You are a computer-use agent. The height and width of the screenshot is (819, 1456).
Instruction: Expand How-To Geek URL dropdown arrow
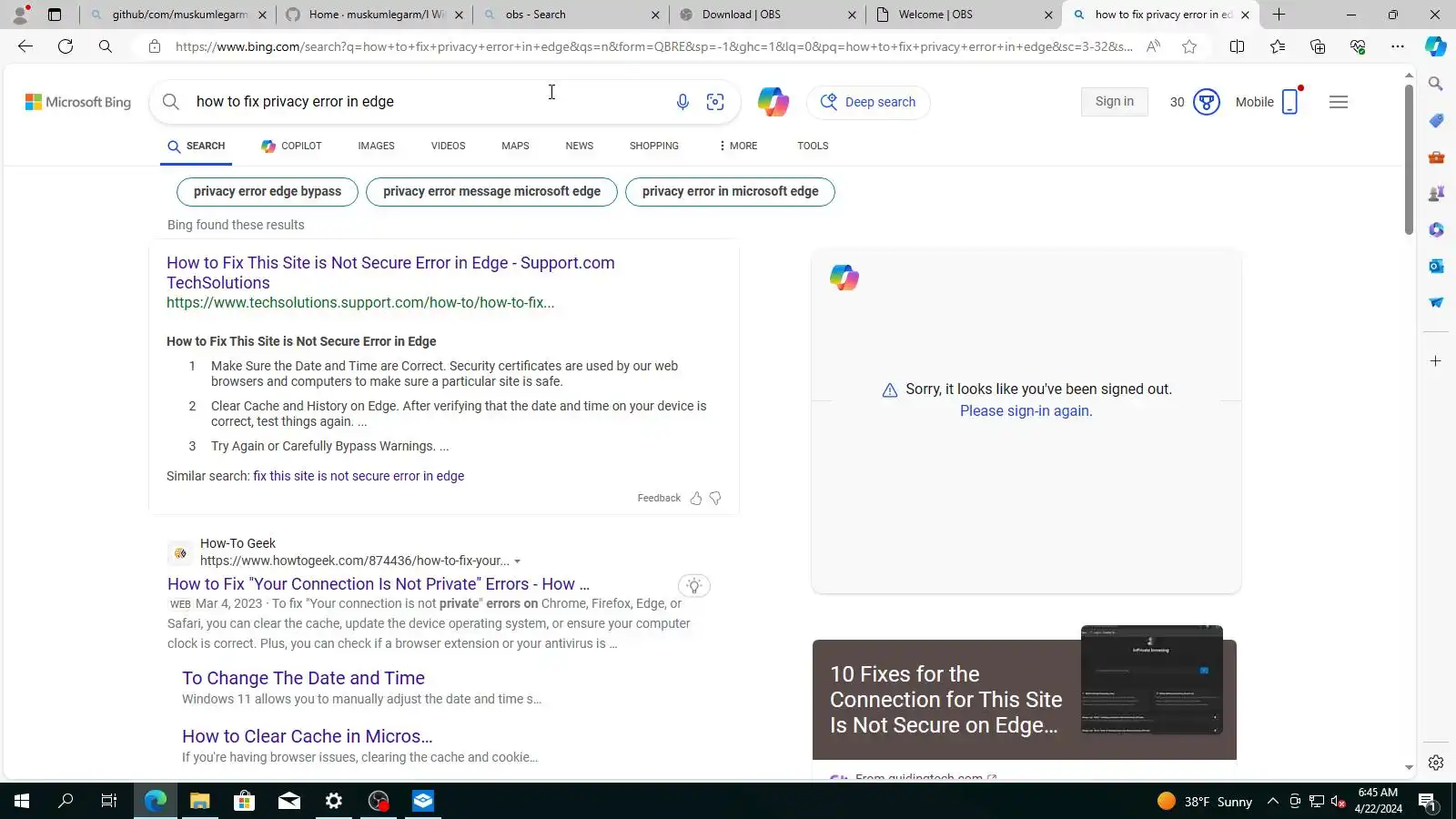pos(517,561)
